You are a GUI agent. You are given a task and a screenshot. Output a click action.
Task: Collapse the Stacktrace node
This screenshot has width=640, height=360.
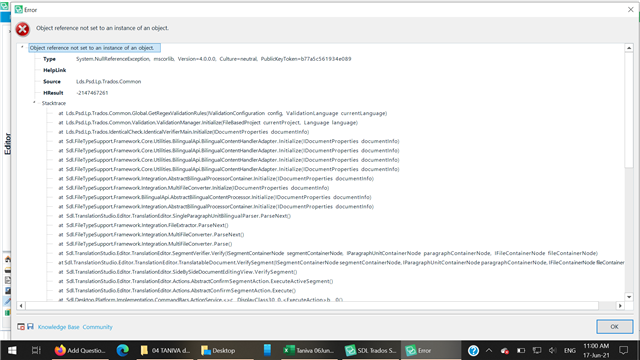34,103
